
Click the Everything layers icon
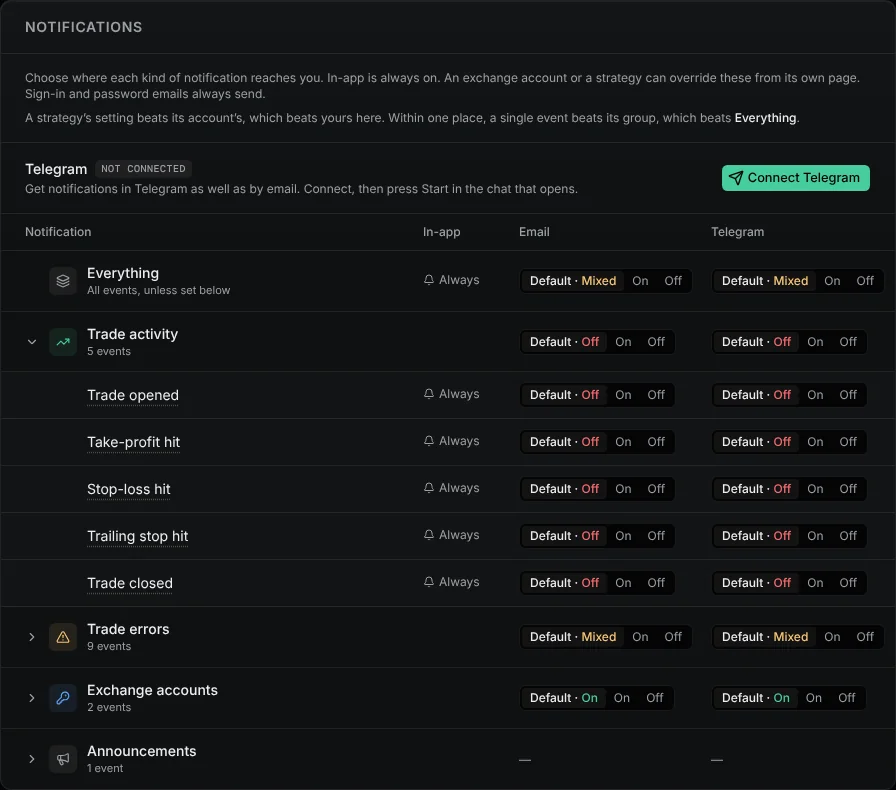click(63, 281)
